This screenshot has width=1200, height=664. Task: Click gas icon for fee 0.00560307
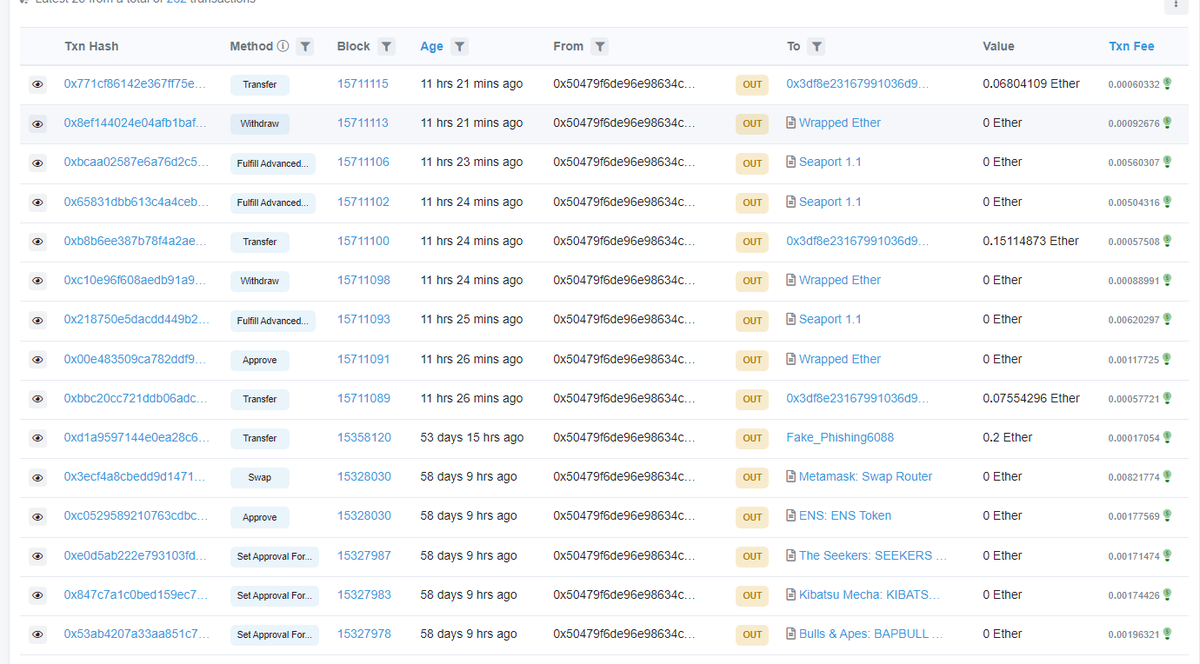pos(1167,162)
